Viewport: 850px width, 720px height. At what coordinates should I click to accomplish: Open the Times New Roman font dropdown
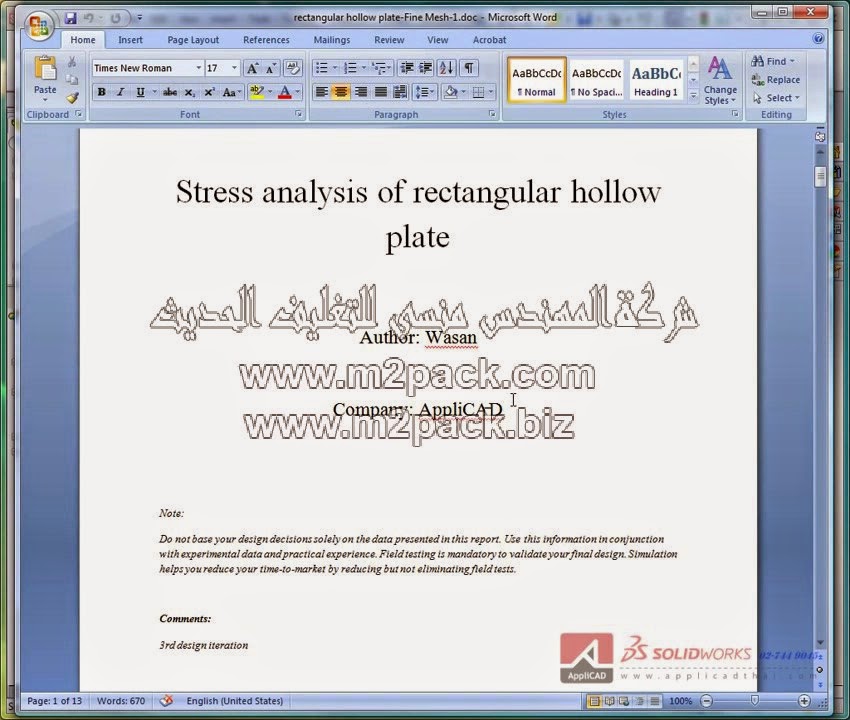pyautogui.click(x=198, y=68)
